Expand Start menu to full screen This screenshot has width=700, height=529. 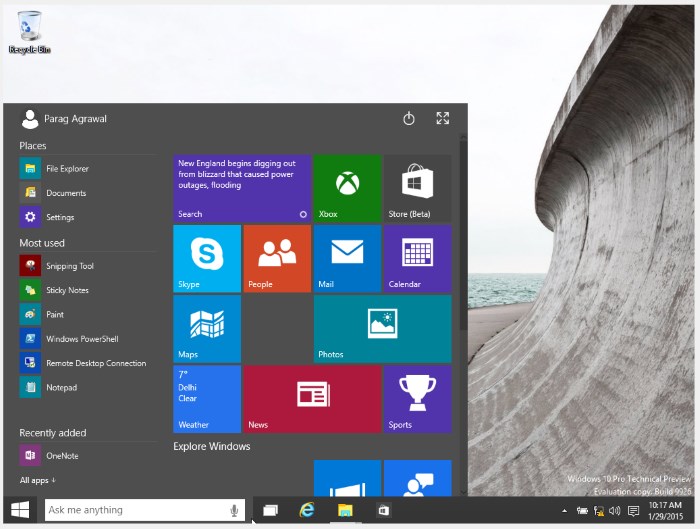click(442, 118)
